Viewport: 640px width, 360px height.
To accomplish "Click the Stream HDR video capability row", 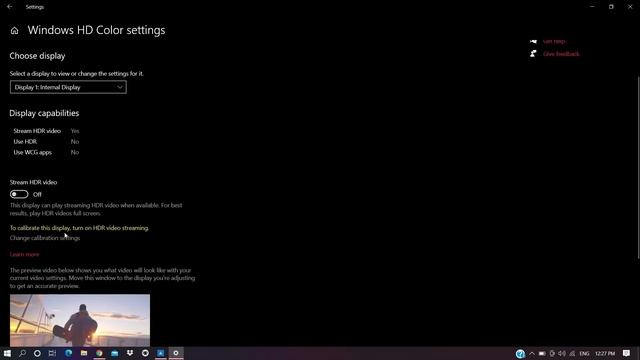I will (46, 131).
